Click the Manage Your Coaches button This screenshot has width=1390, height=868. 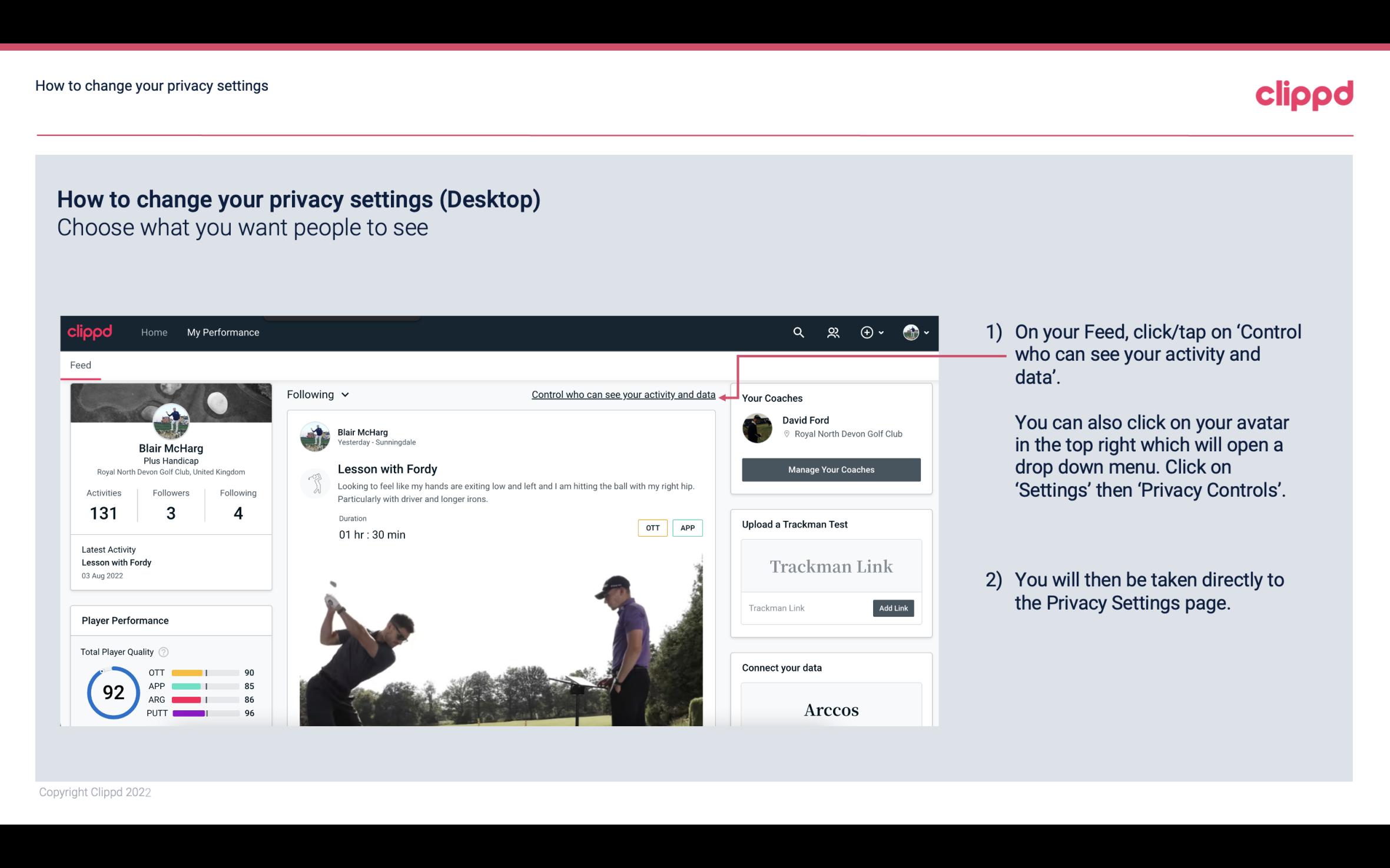pos(830,469)
